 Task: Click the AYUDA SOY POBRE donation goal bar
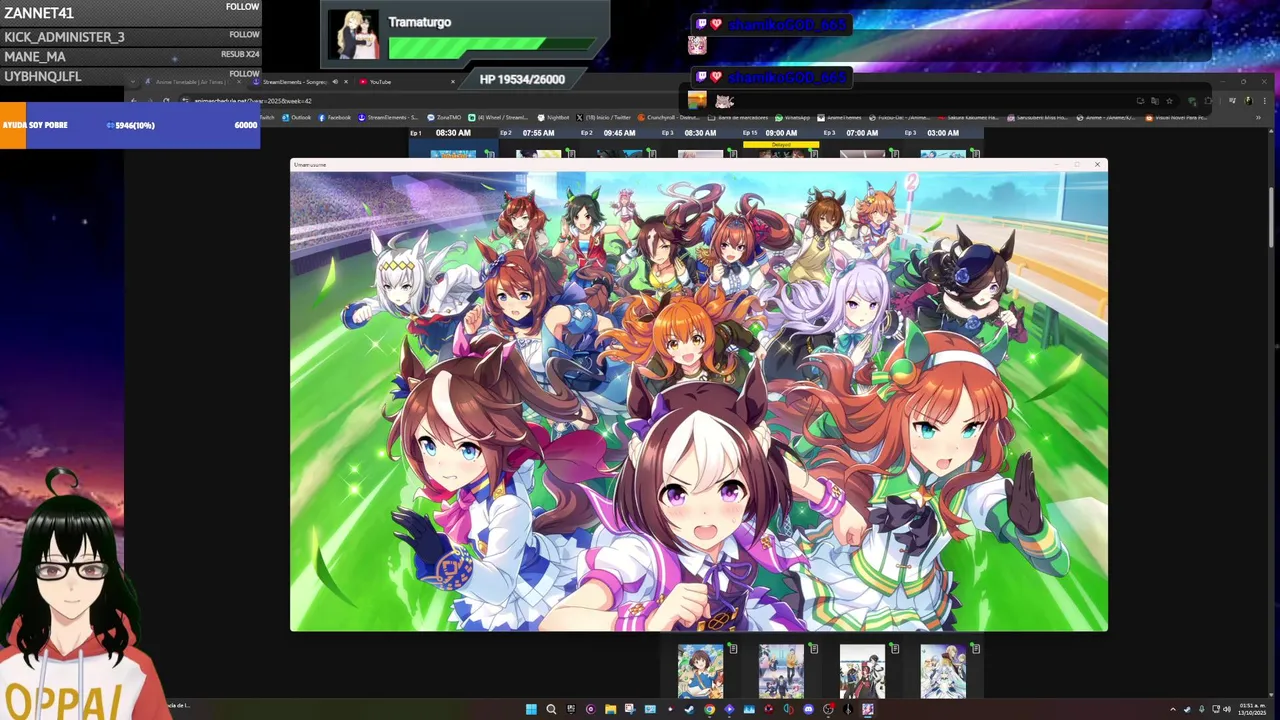130,125
